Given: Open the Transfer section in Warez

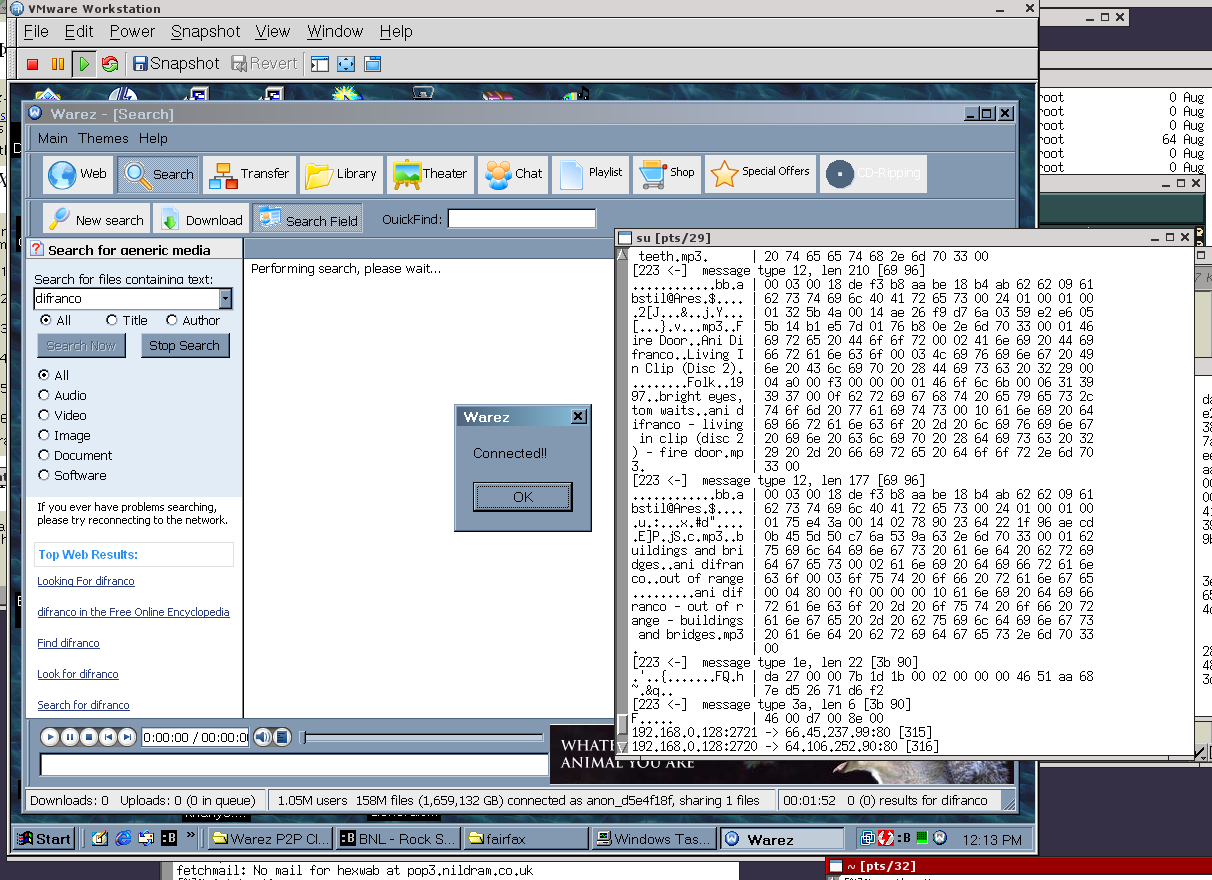Looking at the screenshot, I should (249, 174).
